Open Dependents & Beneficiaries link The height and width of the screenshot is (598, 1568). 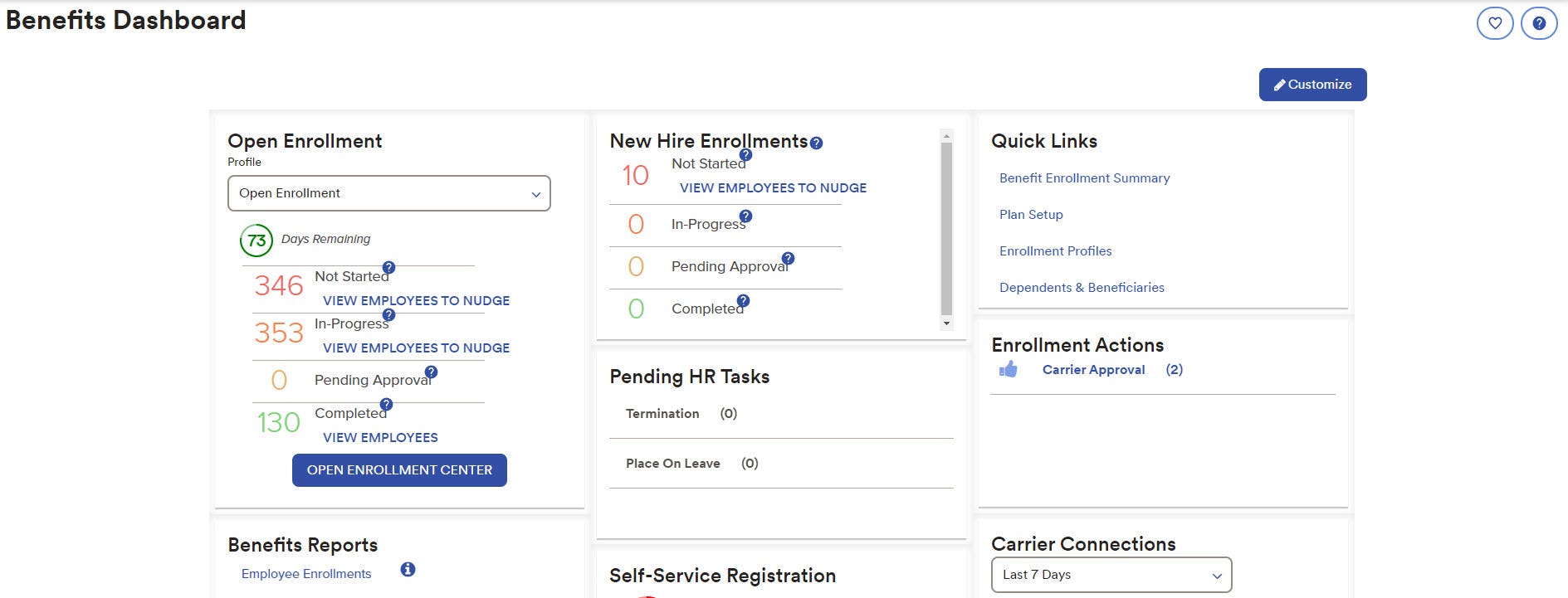(x=1082, y=288)
